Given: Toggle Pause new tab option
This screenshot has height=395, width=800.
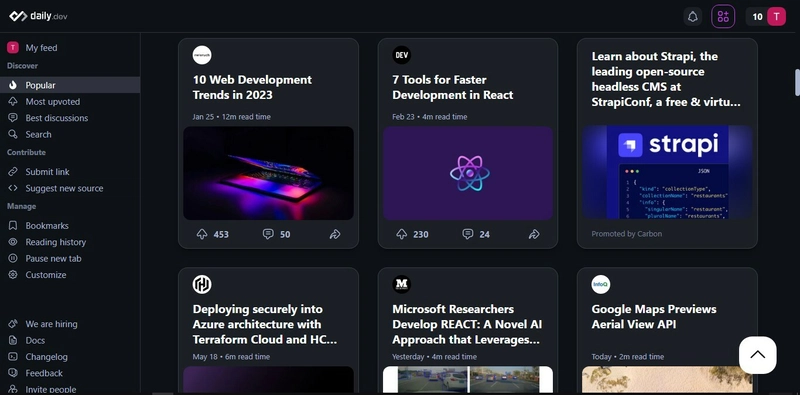Looking at the screenshot, I should pos(54,258).
